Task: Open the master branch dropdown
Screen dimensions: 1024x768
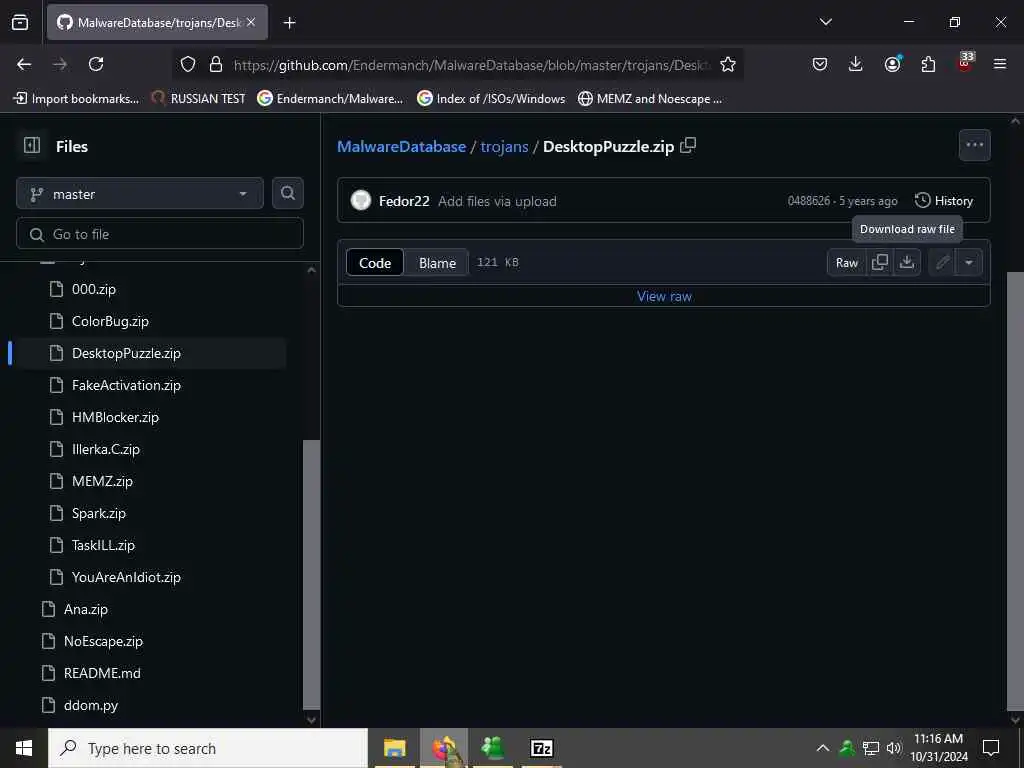Action: 140,194
